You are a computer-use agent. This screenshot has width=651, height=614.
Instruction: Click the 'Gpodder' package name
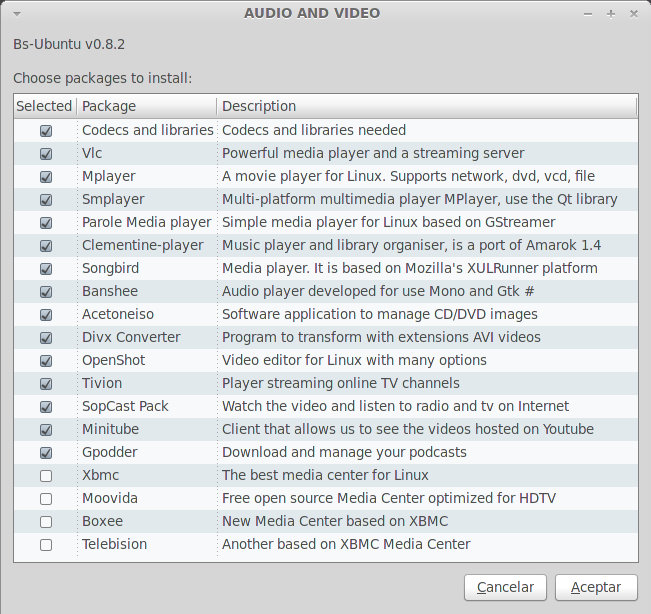pos(110,452)
